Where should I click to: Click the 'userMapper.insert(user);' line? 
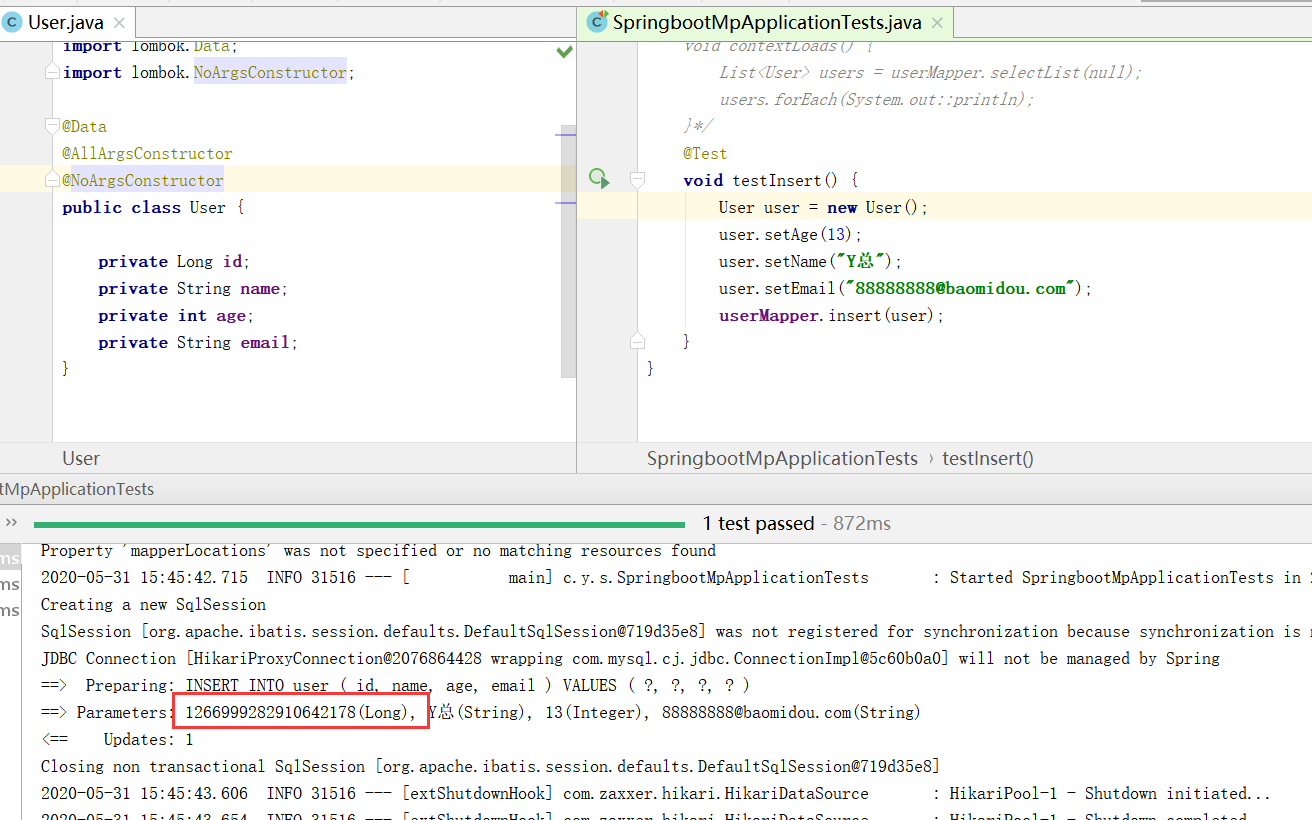point(831,315)
